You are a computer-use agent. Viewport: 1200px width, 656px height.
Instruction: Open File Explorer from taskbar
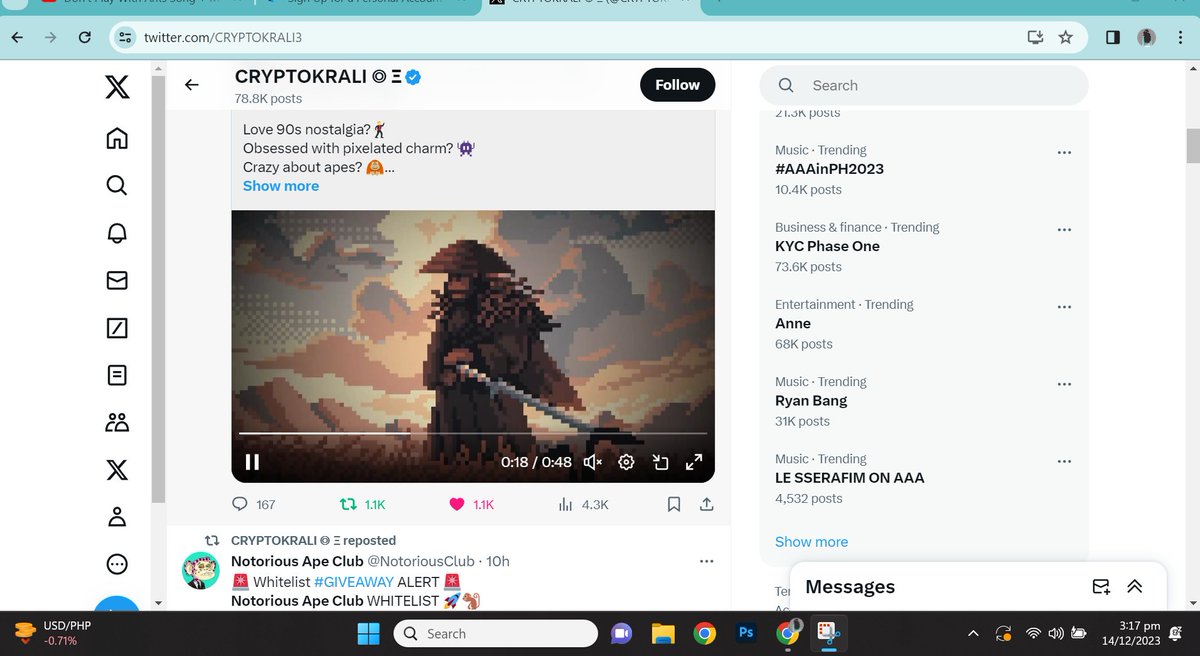pos(663,633)
